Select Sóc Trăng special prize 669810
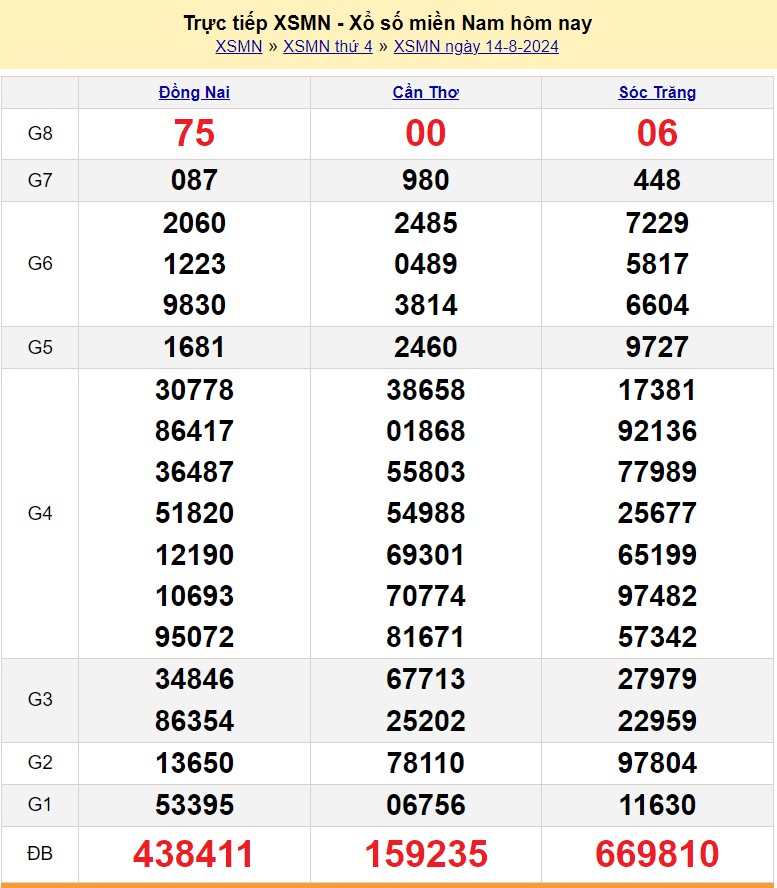The height and width of the screenshot is (888, 777). click(657, 854)
